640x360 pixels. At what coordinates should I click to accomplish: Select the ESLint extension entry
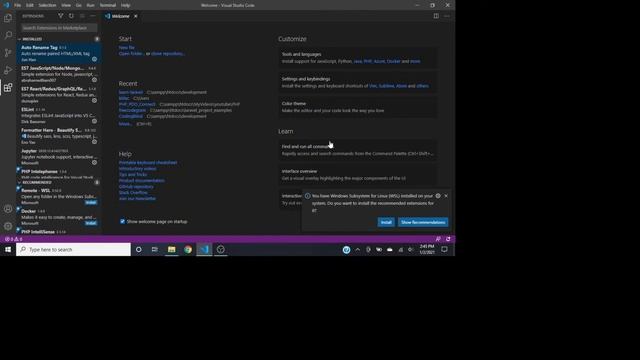coord(59,116)
